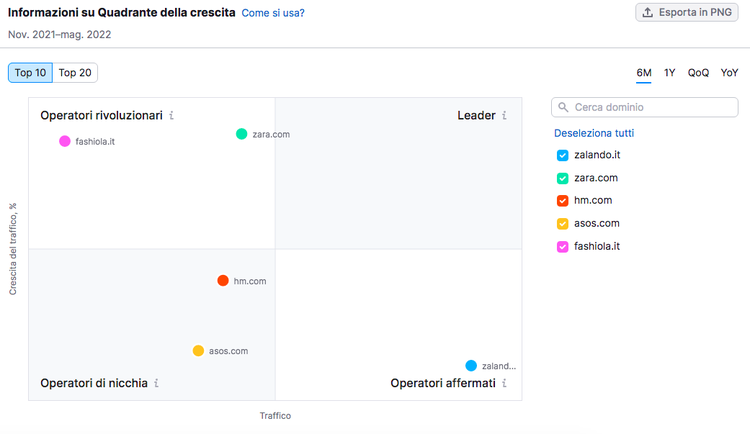
Task: Click the 'Operatori di nicchia' quadrant title
Action: [x=94, y=383]
